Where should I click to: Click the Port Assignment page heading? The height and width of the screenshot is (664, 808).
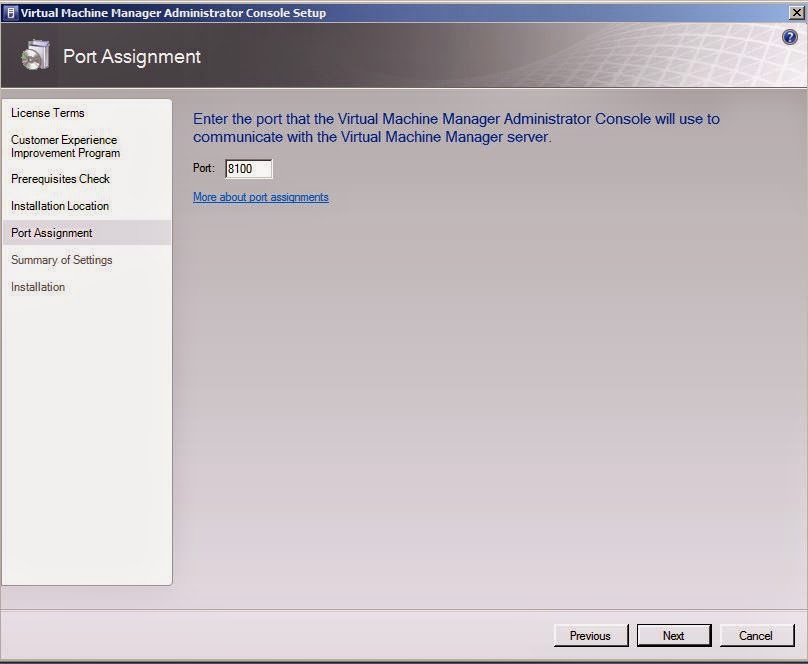click(132, 57)
